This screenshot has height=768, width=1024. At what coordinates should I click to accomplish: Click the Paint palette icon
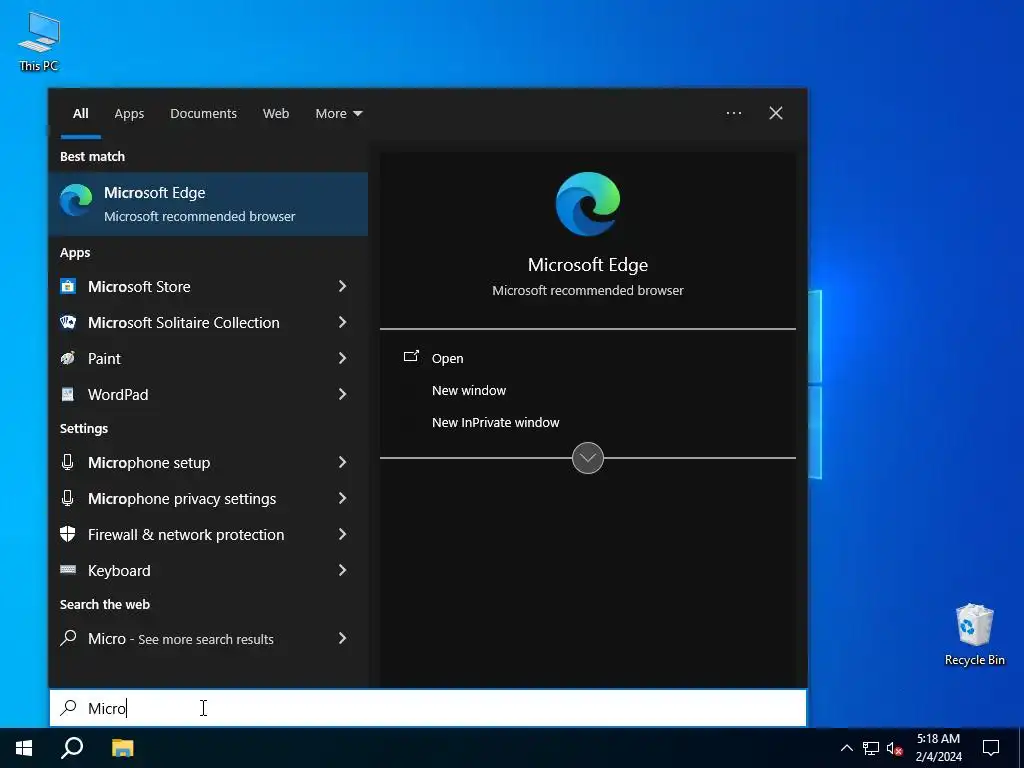pyautogui.click(x=68, y=358)
